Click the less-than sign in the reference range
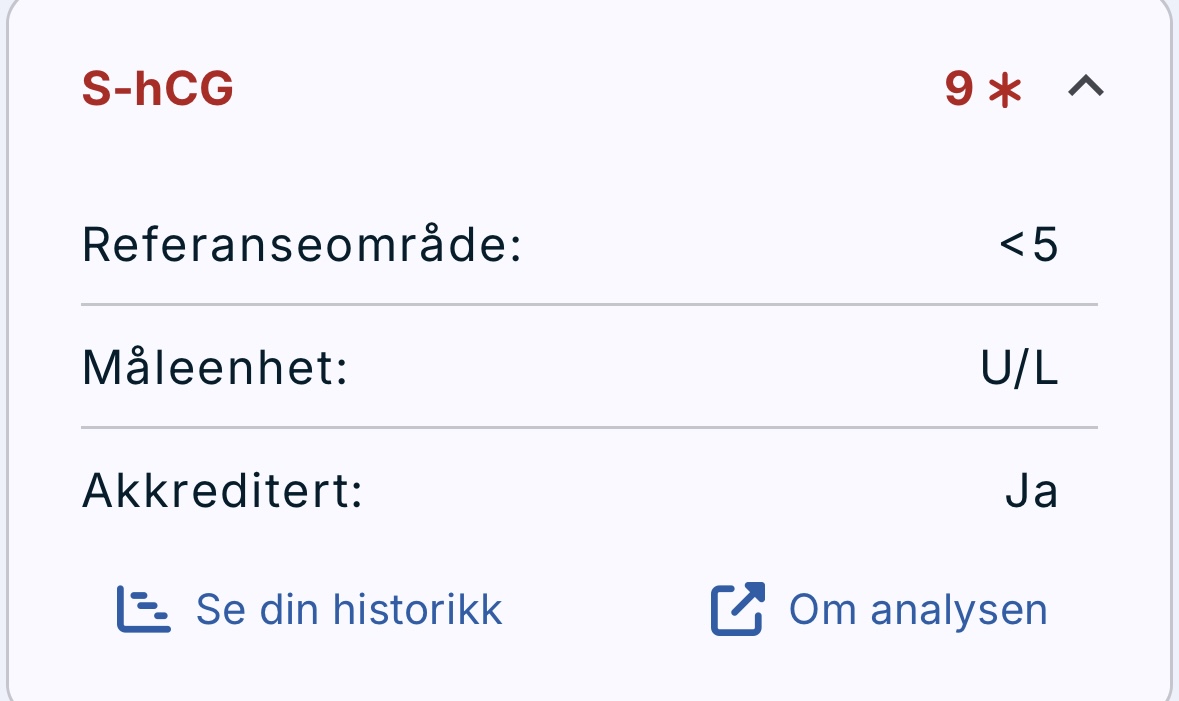1179x701 pixels. coord(1011,247)
